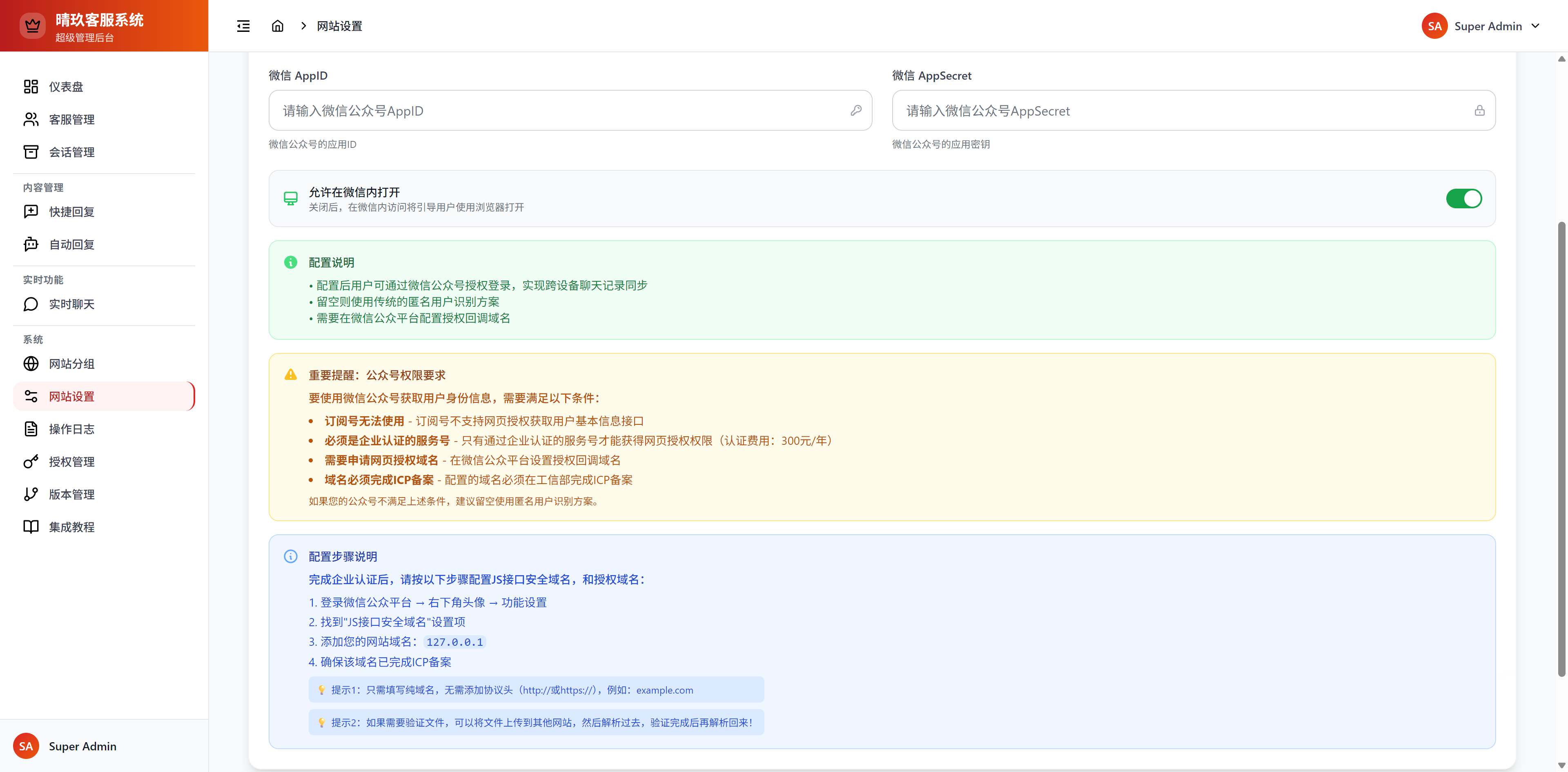Open 授权管理 key icon

pyautogui.click(x=31, y=462)
